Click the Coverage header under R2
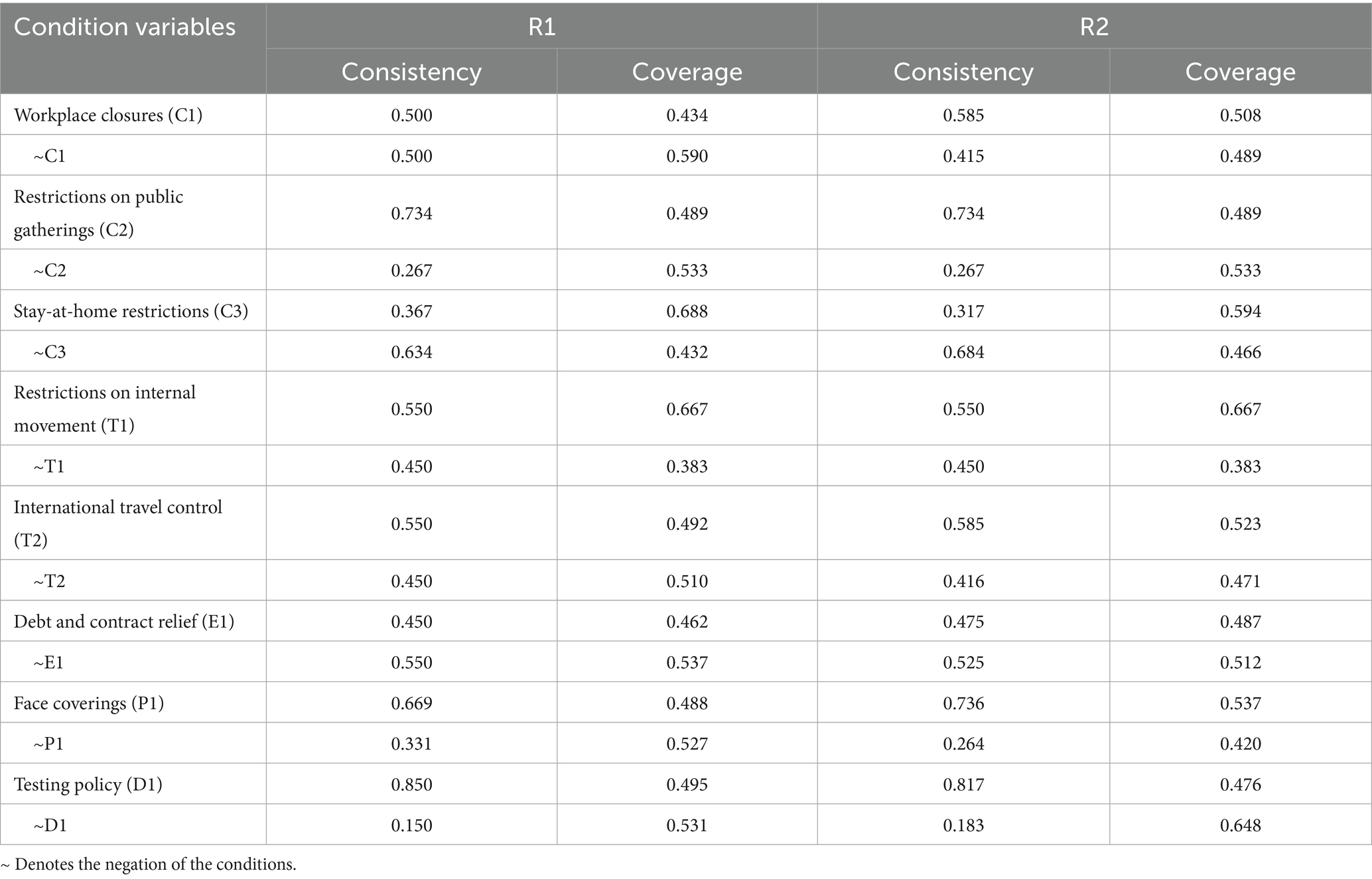 coord(1240,72)
